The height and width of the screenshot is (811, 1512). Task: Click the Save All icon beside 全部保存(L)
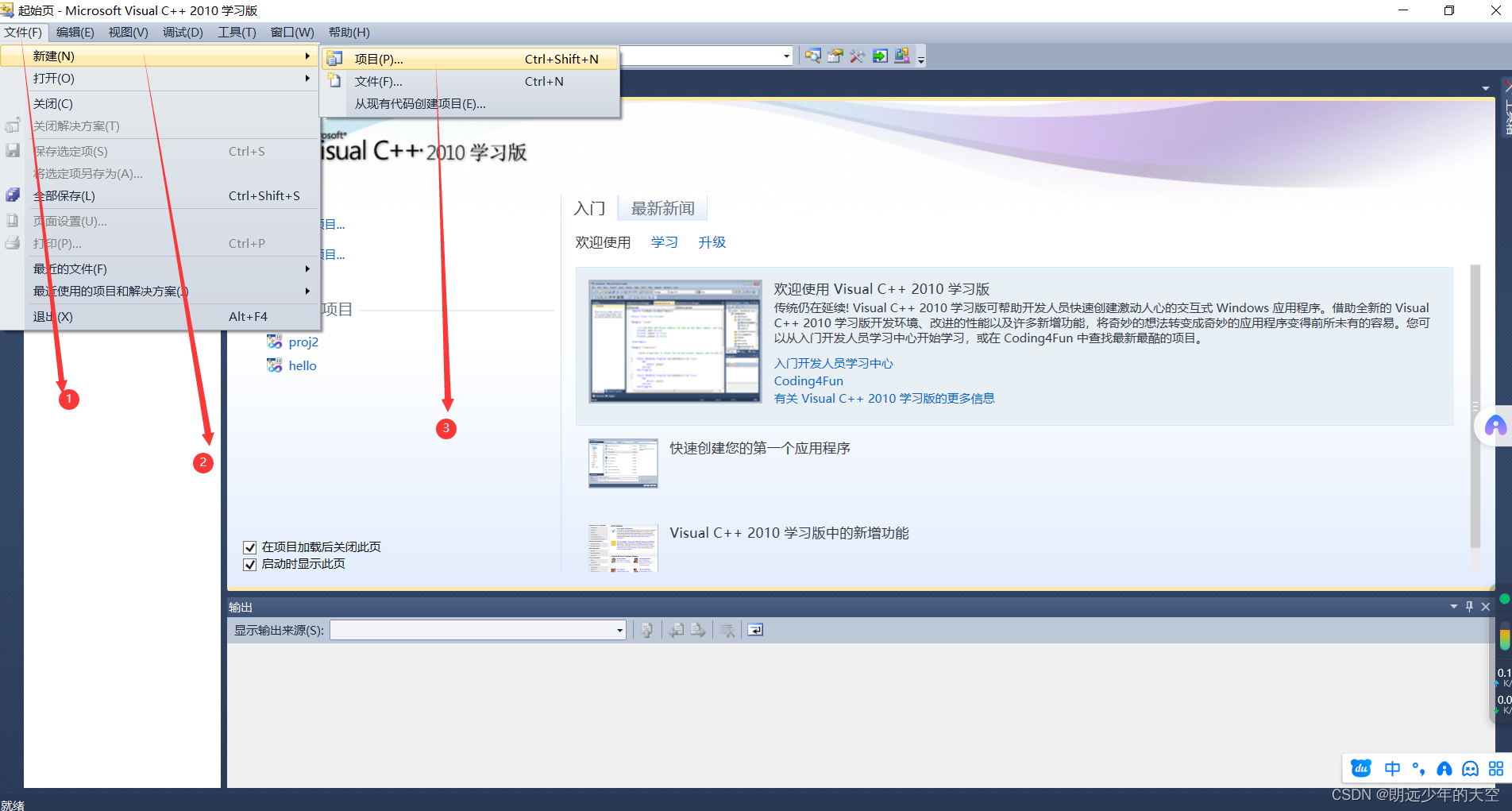point(13,195)
